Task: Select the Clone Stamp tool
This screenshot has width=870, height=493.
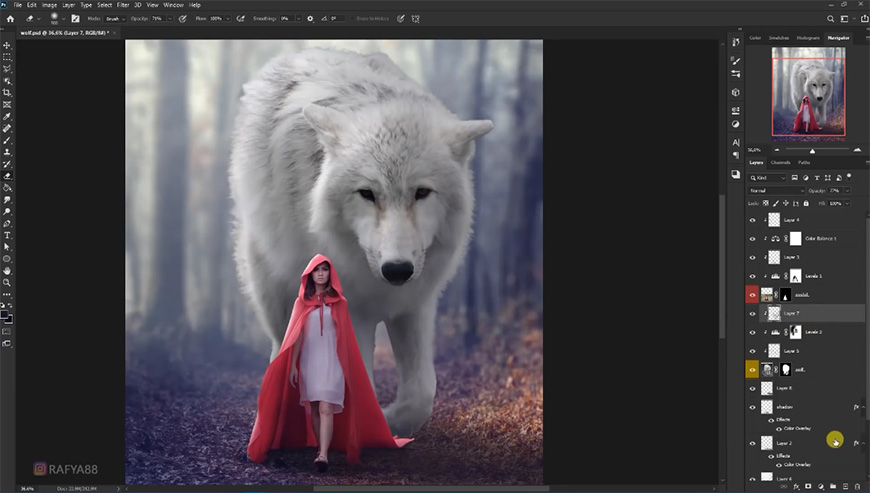Action: pos(7,153)
